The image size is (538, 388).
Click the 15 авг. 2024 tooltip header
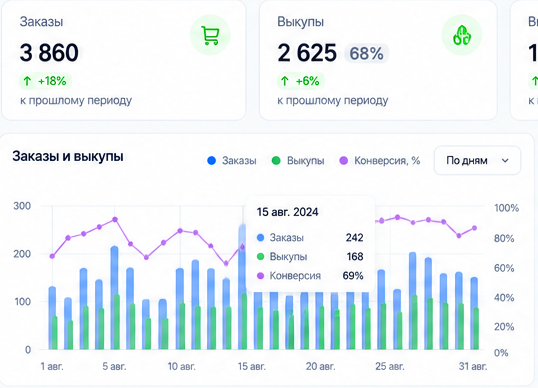288,212
